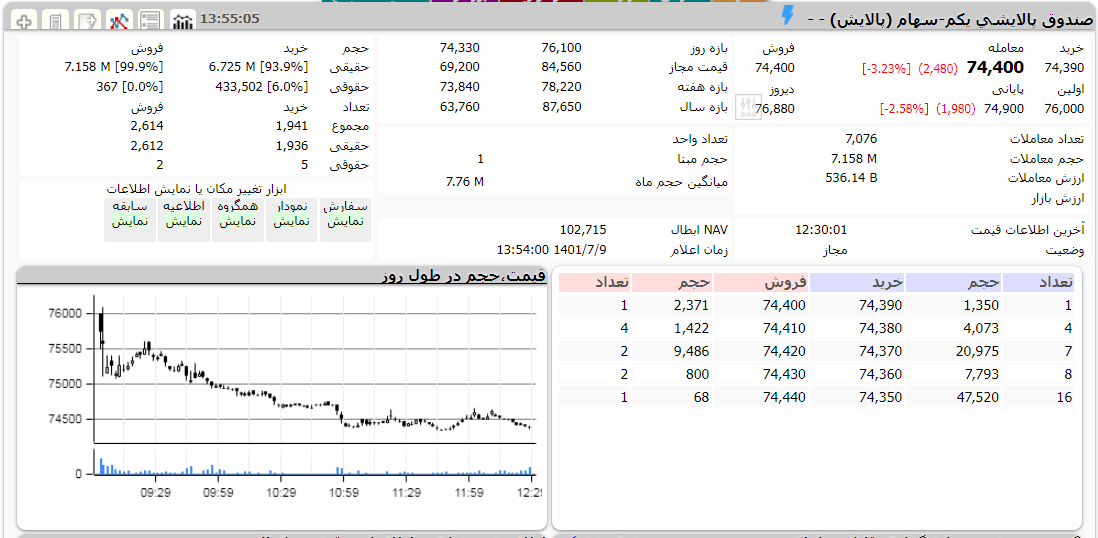The height and width of the screenshot is (538, 1098).
Task: Click the chart title قیمت،حجم در طول روز
Action: pyautogui.click(x=464, y=275)
